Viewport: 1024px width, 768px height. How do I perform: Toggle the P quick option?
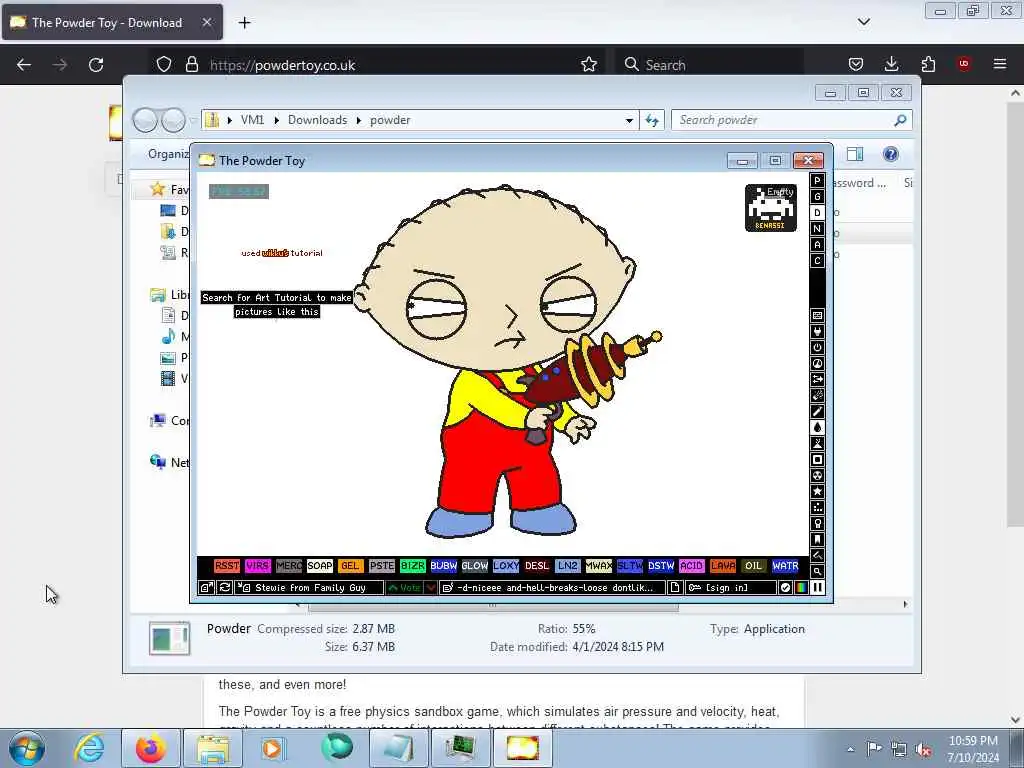[817, 181]
